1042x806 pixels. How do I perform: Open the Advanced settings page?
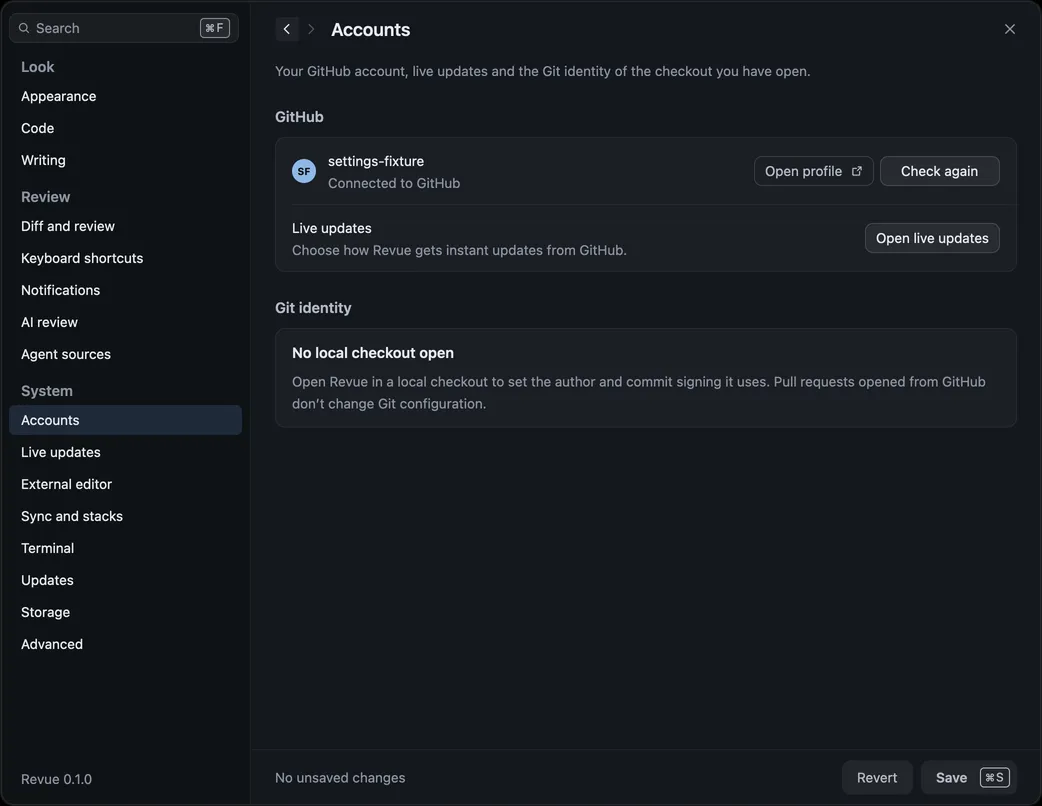(126, 644)
